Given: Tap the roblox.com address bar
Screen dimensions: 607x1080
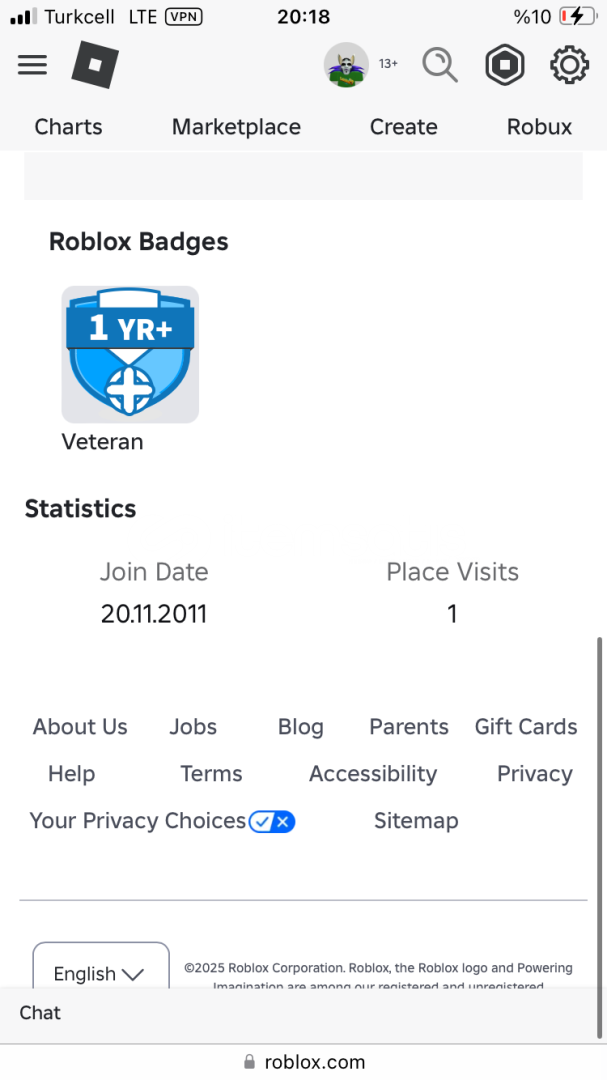Looking at the screenshot, I should pyautogui.click(x=314, y=1062).
